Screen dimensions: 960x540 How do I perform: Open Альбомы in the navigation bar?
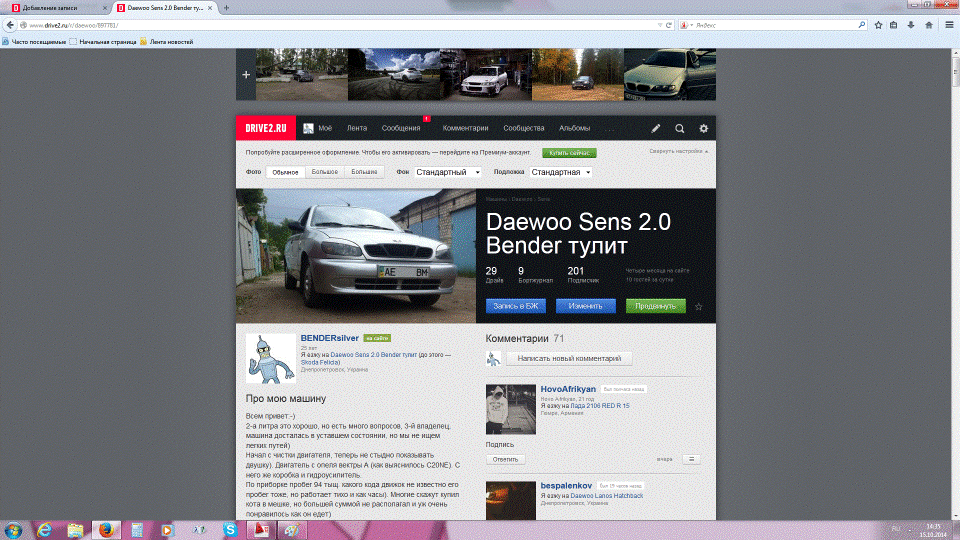click(x=574, y=129)
